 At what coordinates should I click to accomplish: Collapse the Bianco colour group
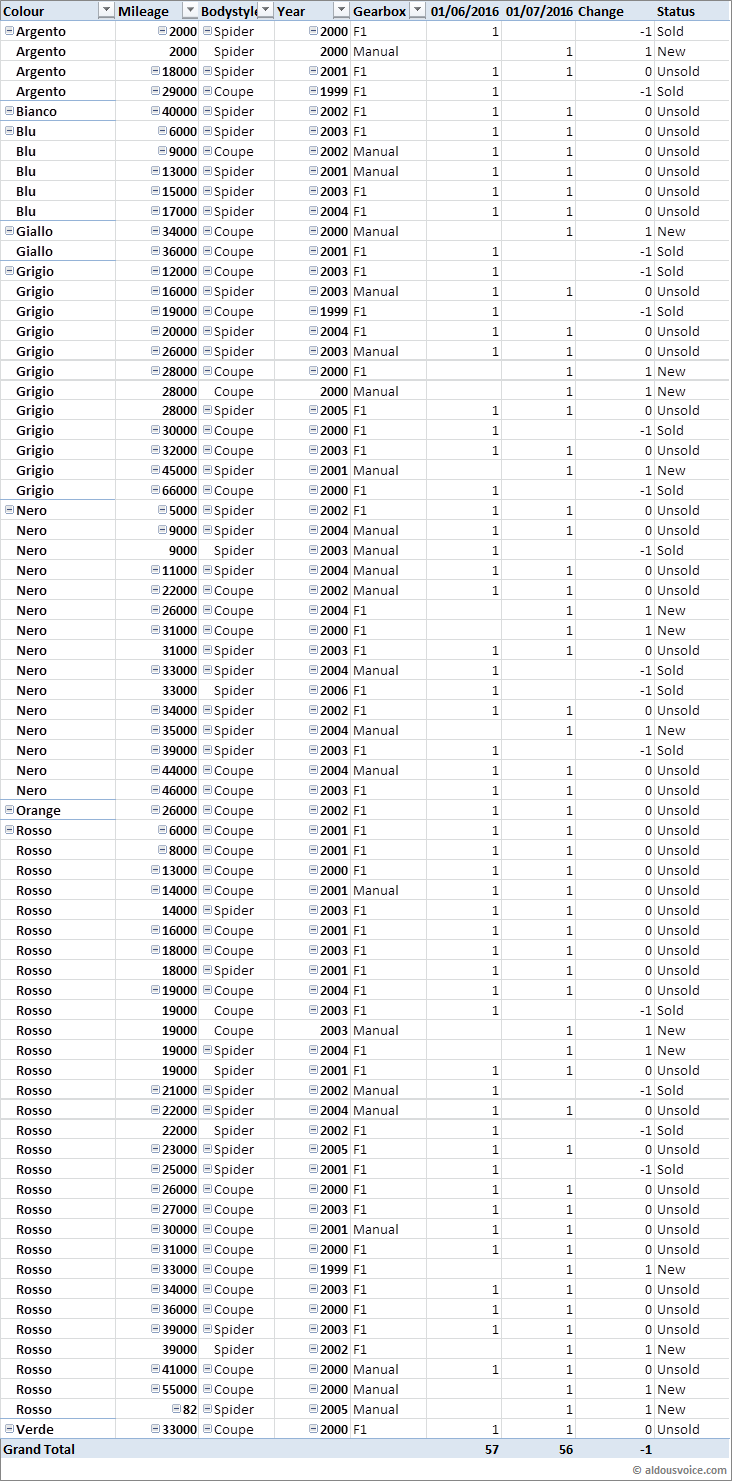[10, 111]
